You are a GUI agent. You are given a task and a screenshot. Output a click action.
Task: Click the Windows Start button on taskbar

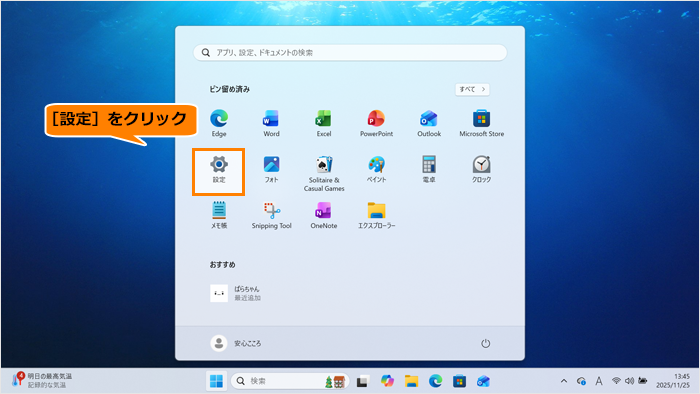click(216, 381)
